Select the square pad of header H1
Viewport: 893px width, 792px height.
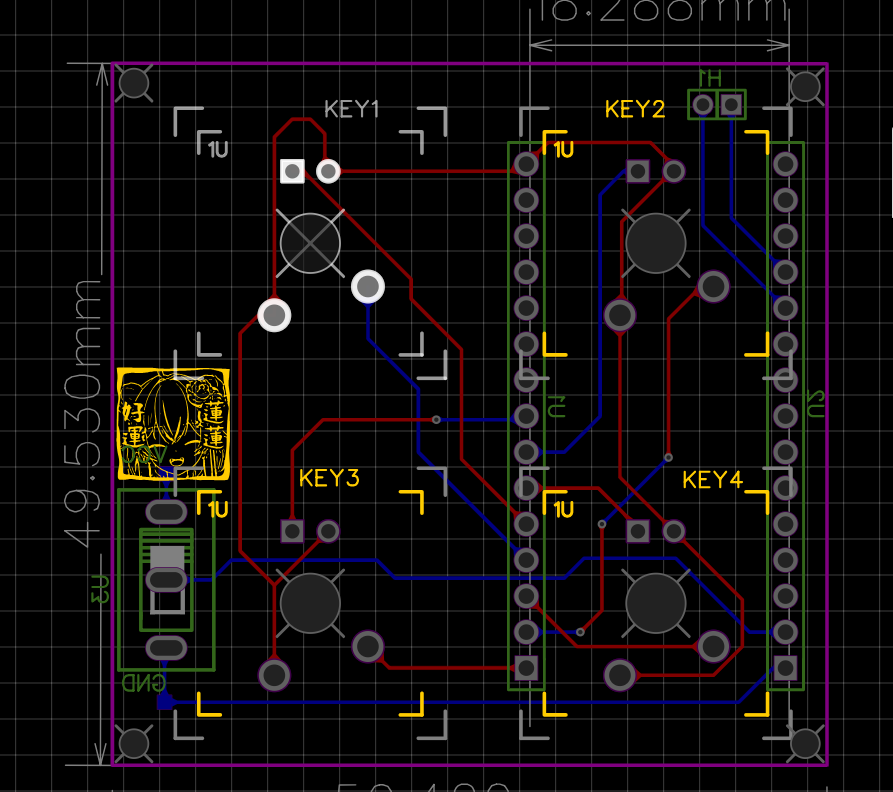(732, 104)
